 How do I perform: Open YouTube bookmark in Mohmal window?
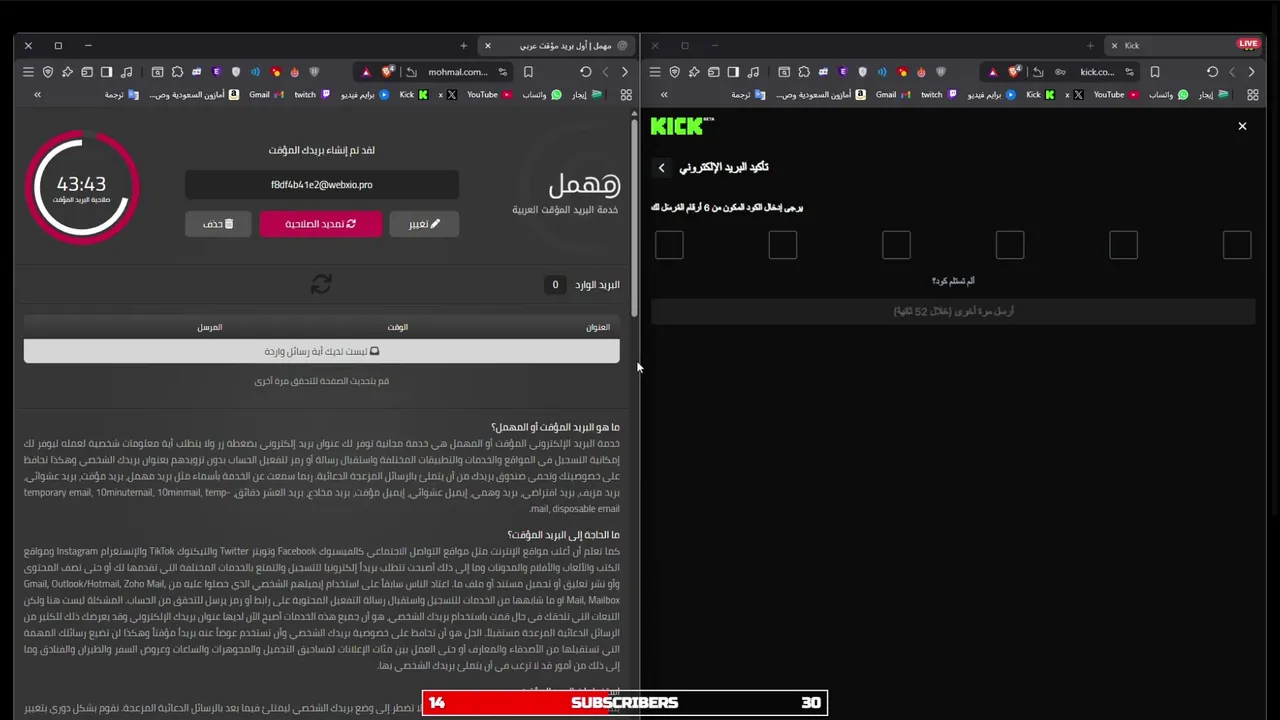coord(490,95)
